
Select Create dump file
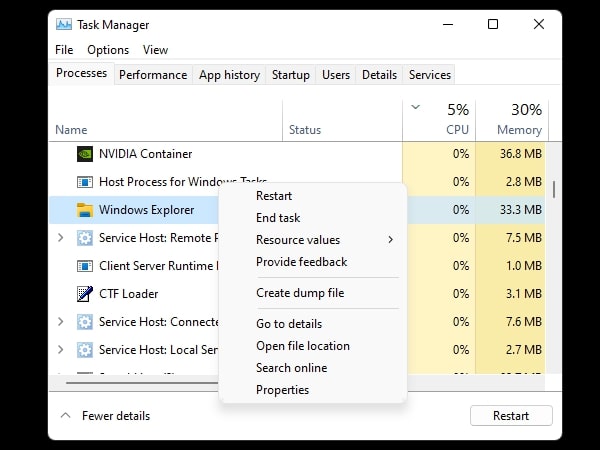[300, 293]
